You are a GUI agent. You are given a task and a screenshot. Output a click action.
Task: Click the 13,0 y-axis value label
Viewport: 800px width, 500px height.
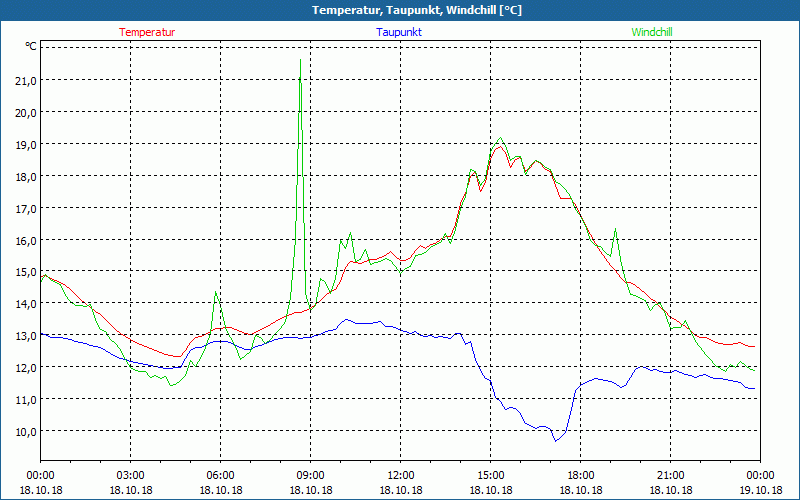pos(23,335)
